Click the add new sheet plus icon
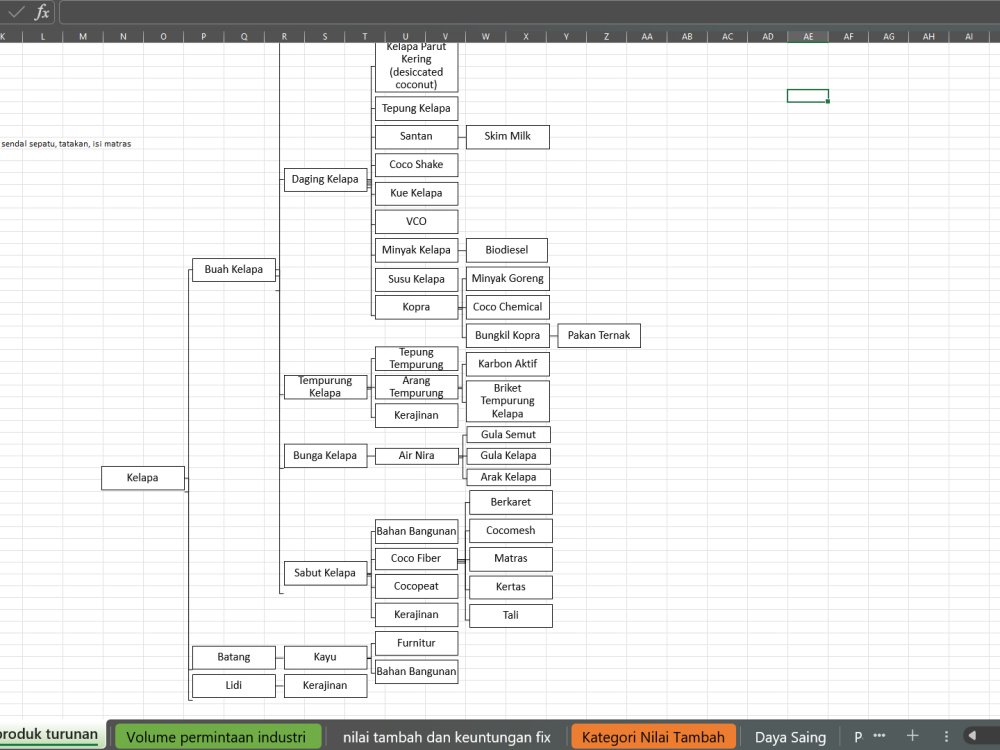The width and height of the screenshot is (1000, 750). [912, 735]
